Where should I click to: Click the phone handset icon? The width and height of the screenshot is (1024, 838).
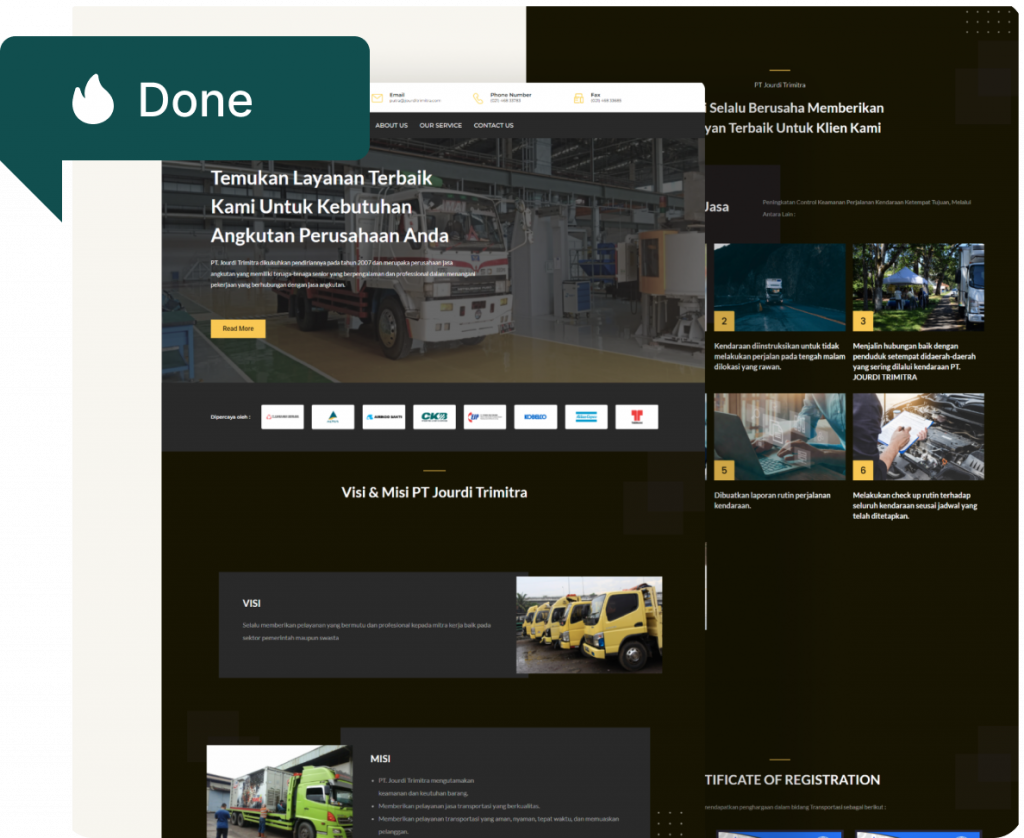478,98
